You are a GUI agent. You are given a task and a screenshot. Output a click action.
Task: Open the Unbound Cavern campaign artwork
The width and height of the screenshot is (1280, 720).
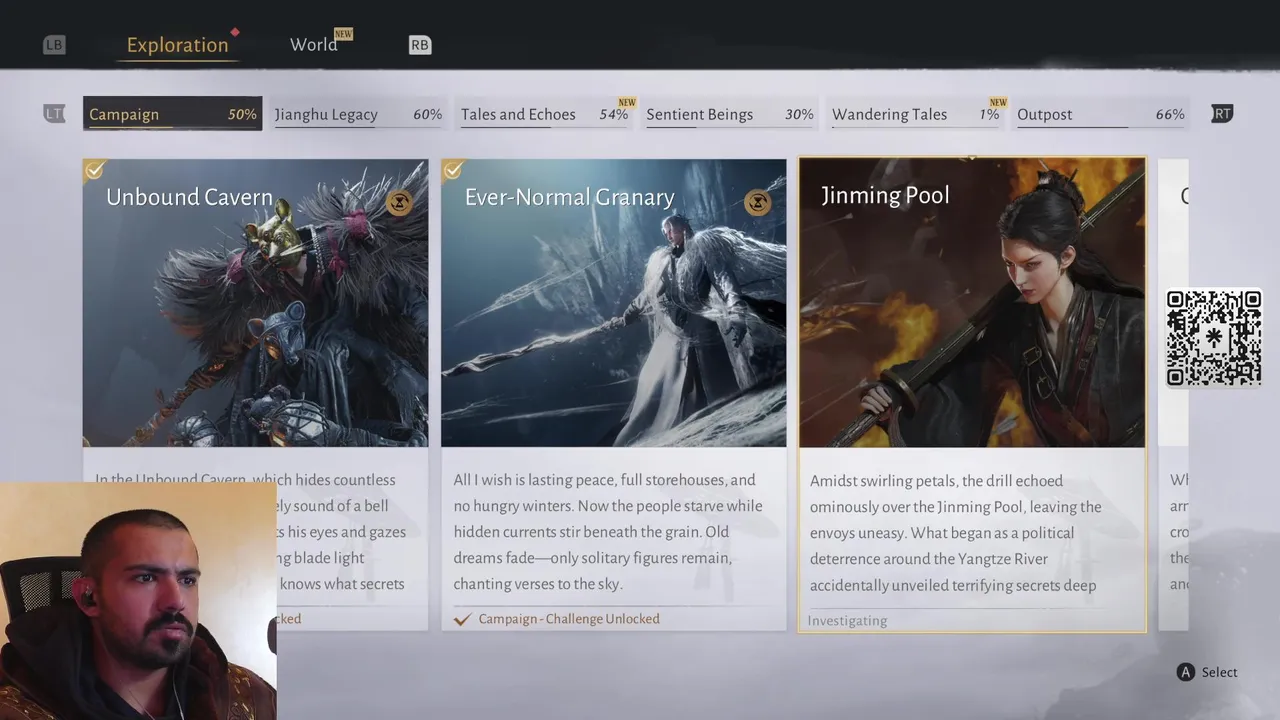click(x=255, y=303)
